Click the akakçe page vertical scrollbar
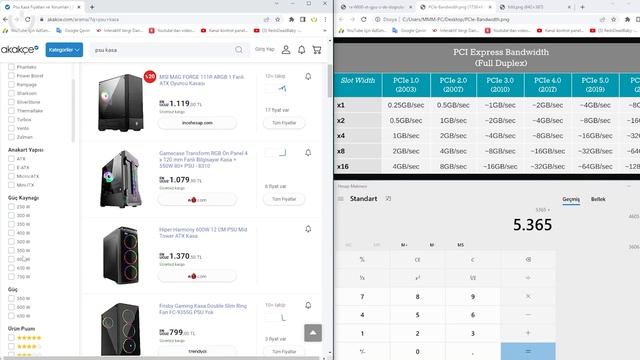This screenshot has height=360, width=640. click(x=330, y=81)
